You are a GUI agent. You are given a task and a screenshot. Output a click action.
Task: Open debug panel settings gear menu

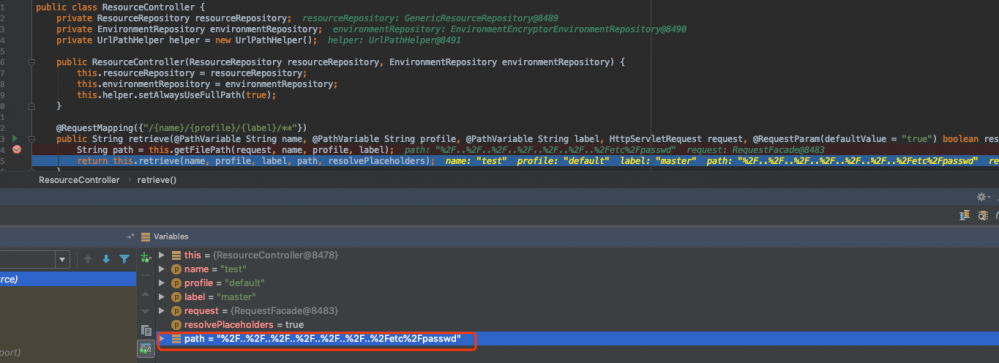(x=982, y=197)
